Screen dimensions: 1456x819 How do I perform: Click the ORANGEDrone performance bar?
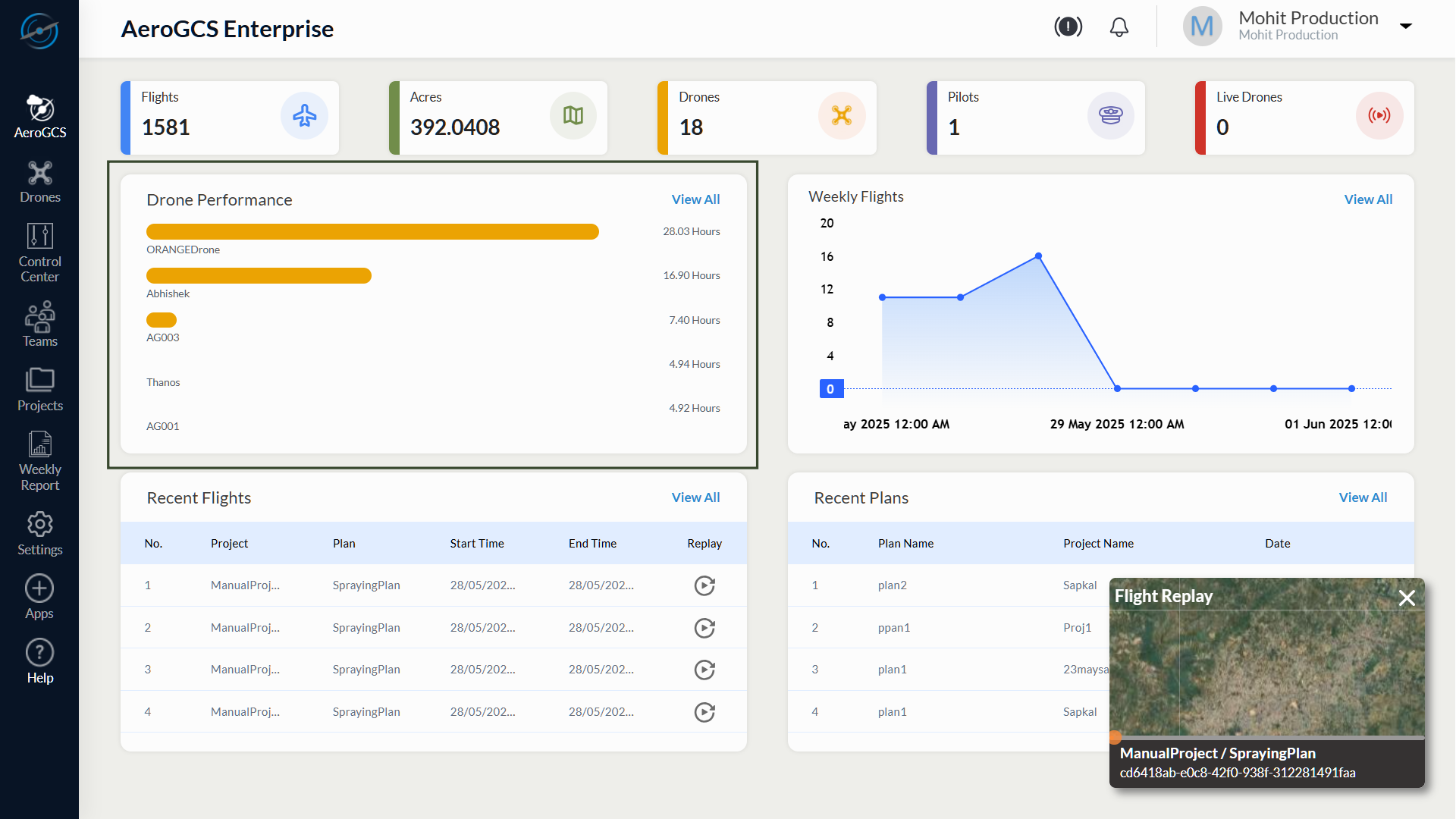point(372,231)
